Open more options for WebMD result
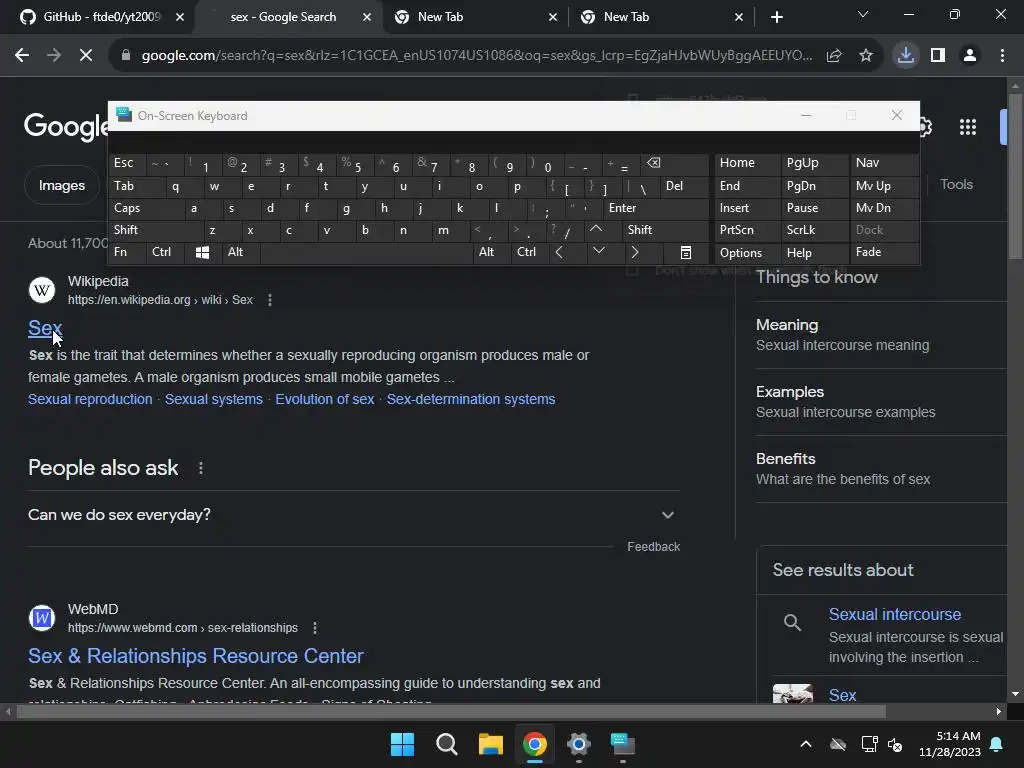The width and height of the screenshot is (1024, 768). (x=315, y=628)
